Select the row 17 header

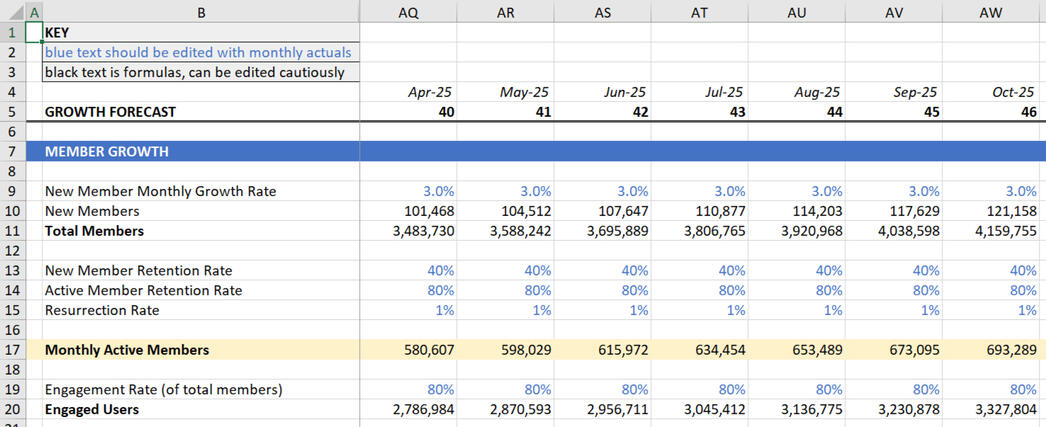pyautogui.click(x=12, y=350)
